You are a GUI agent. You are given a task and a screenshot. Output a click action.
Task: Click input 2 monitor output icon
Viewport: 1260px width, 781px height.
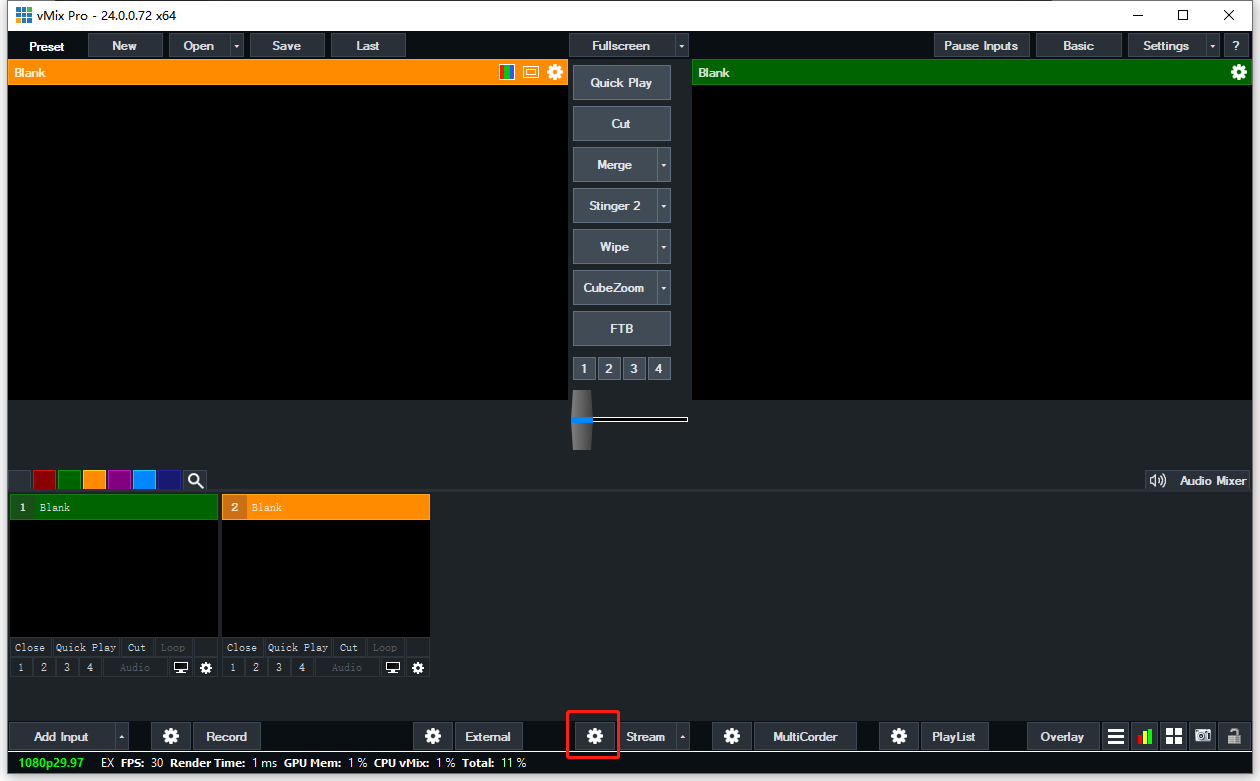[393, 667]
